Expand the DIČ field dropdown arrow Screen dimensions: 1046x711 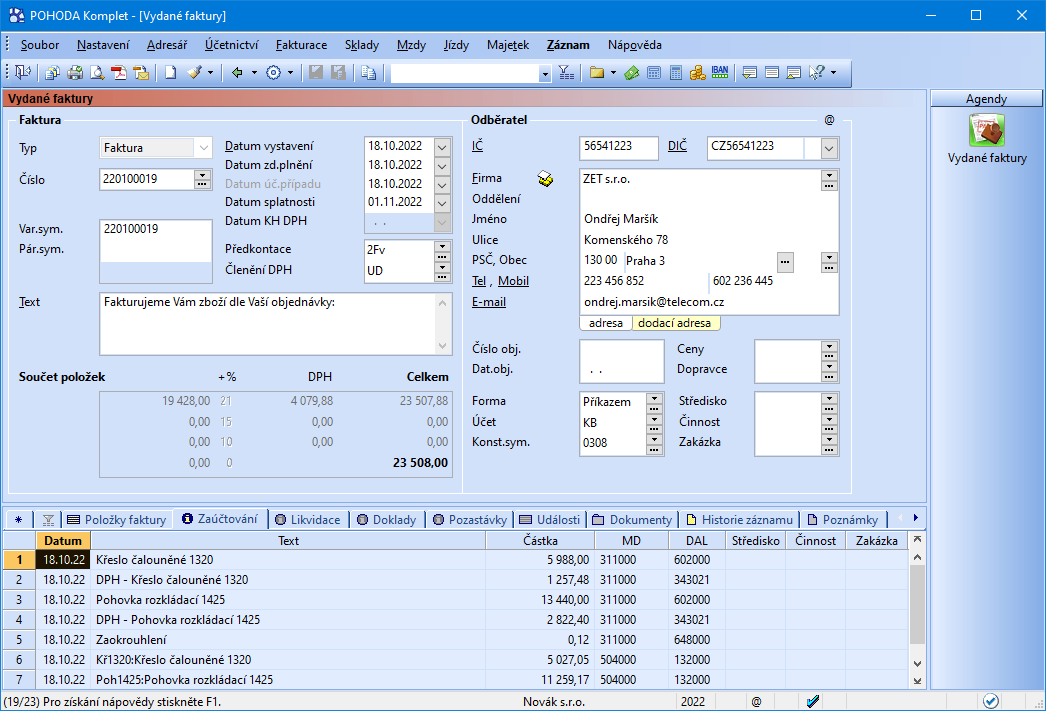pos(829,148)
